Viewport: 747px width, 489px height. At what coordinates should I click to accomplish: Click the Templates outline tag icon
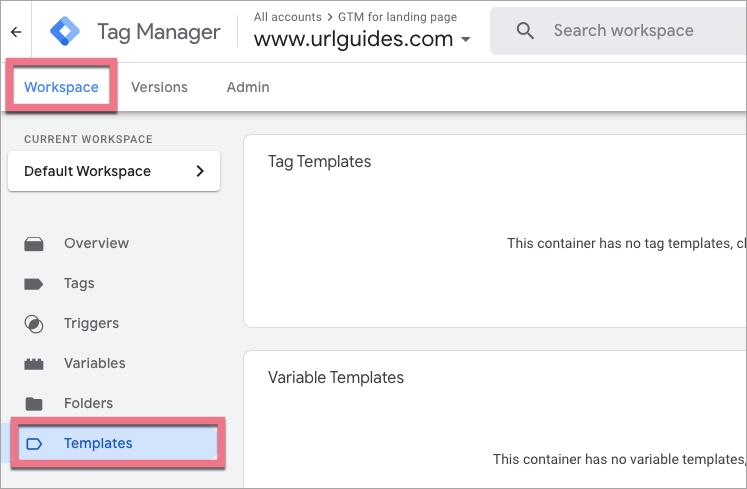click(x=34, y=444)
